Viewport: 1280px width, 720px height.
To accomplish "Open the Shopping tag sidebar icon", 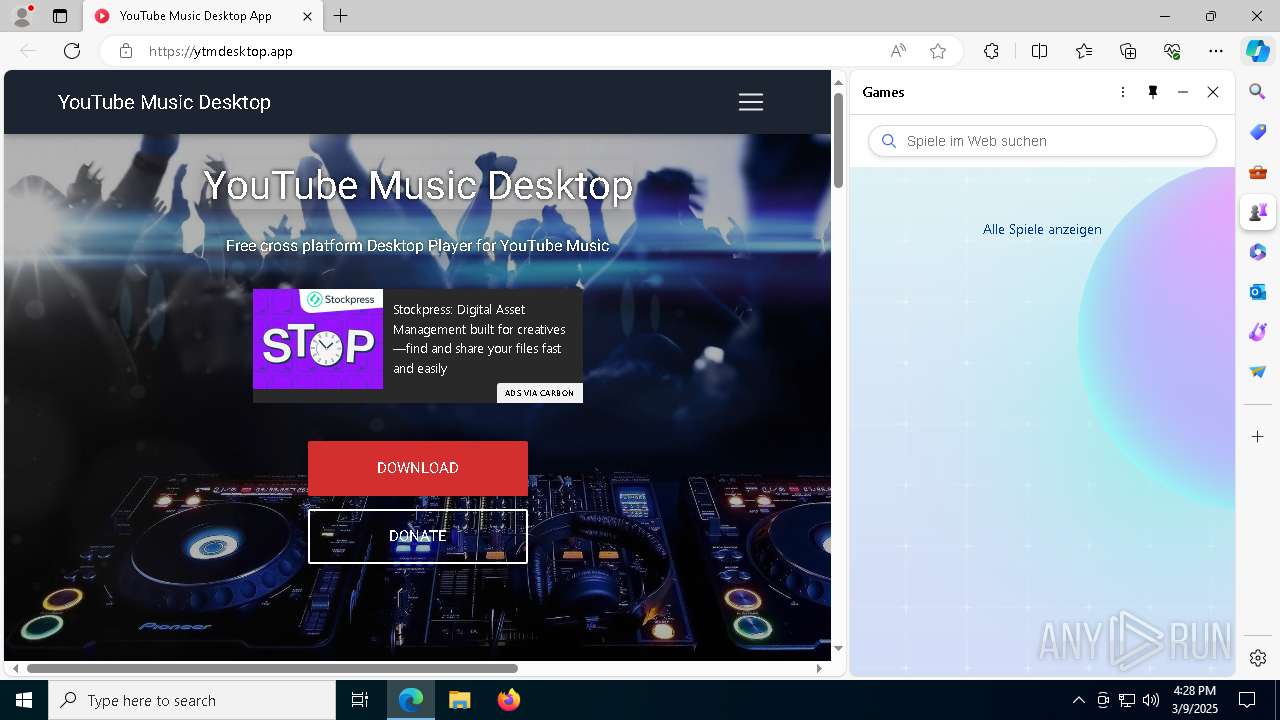I will click(1258, 132).
